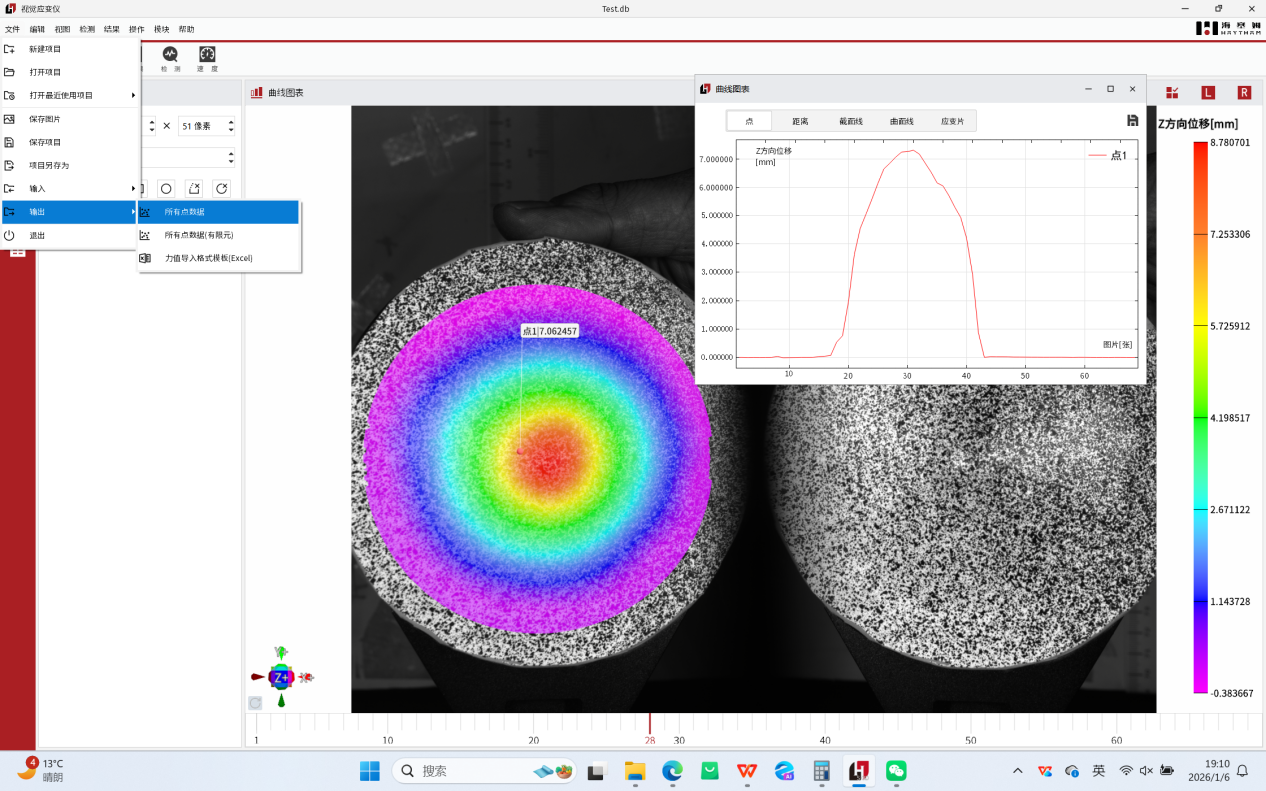Click the 51 像素 spinner arrows

pos(231,126)
